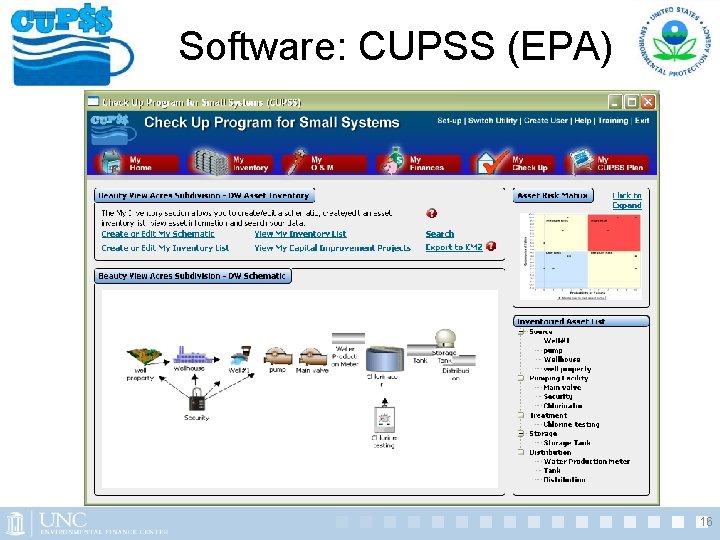Click the red help icon next to inventory description
Viewport: 720px width, 540px height.
[432, 214]
